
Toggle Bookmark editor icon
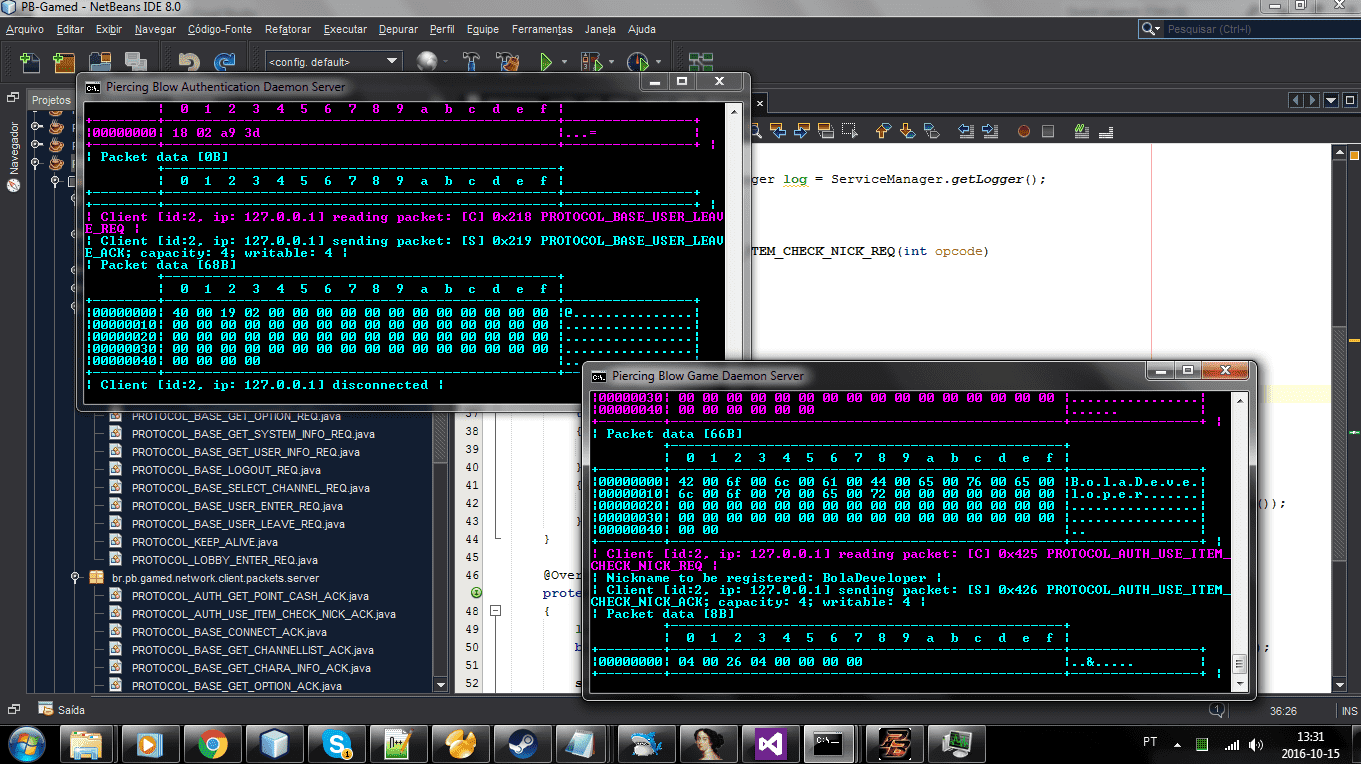pyautogui.click(x=931, y=130)
